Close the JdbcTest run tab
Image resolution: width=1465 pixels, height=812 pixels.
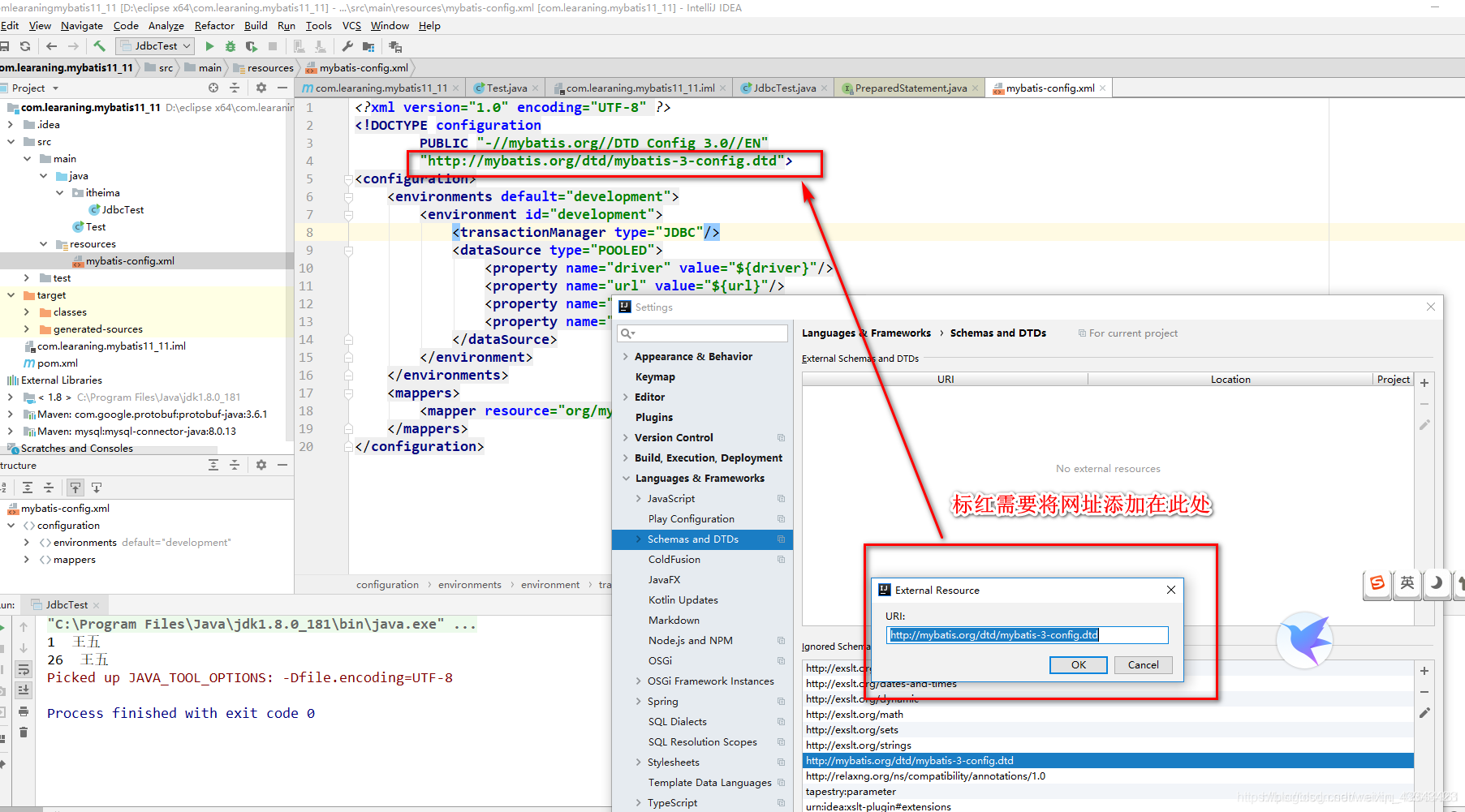click(x=97, y=605)
